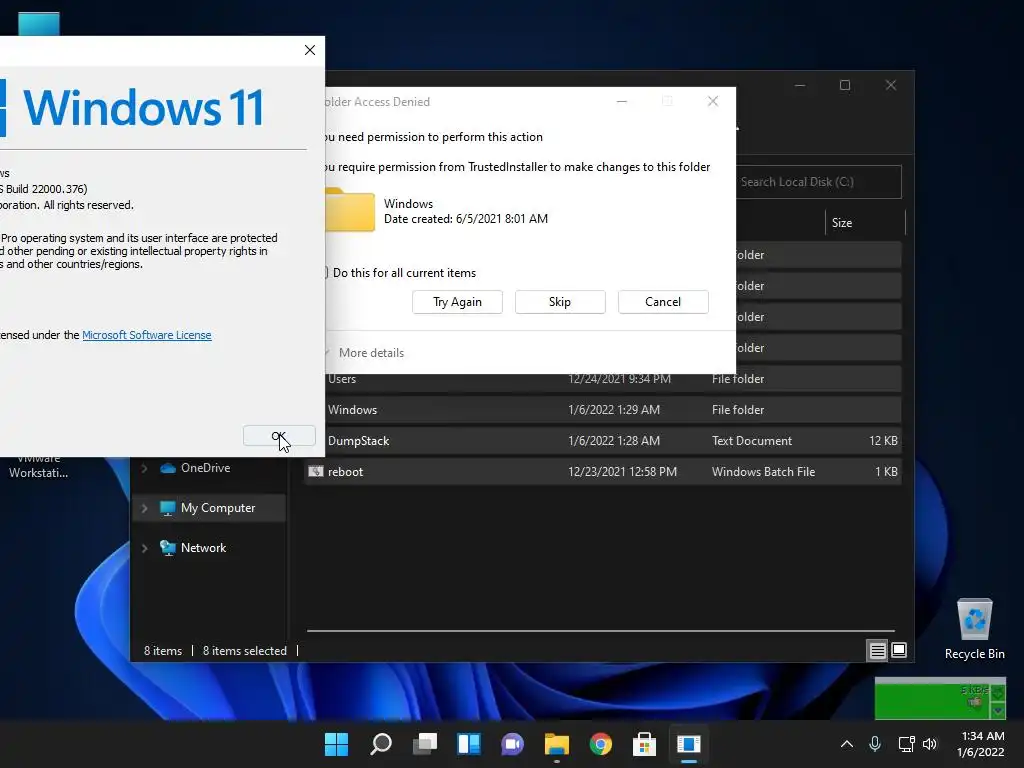
Task: Open the Microsoft Software License link
Action: (x=147, y=335)
